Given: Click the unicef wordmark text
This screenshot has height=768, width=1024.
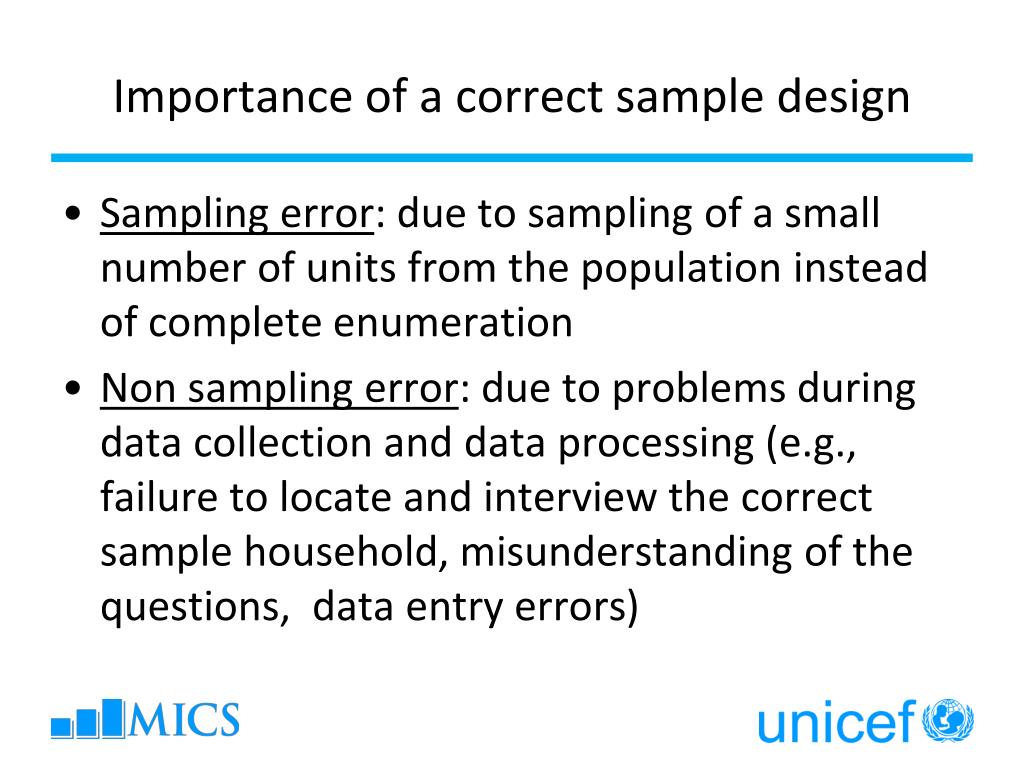Looking at the screenshot, I should 837,721.
